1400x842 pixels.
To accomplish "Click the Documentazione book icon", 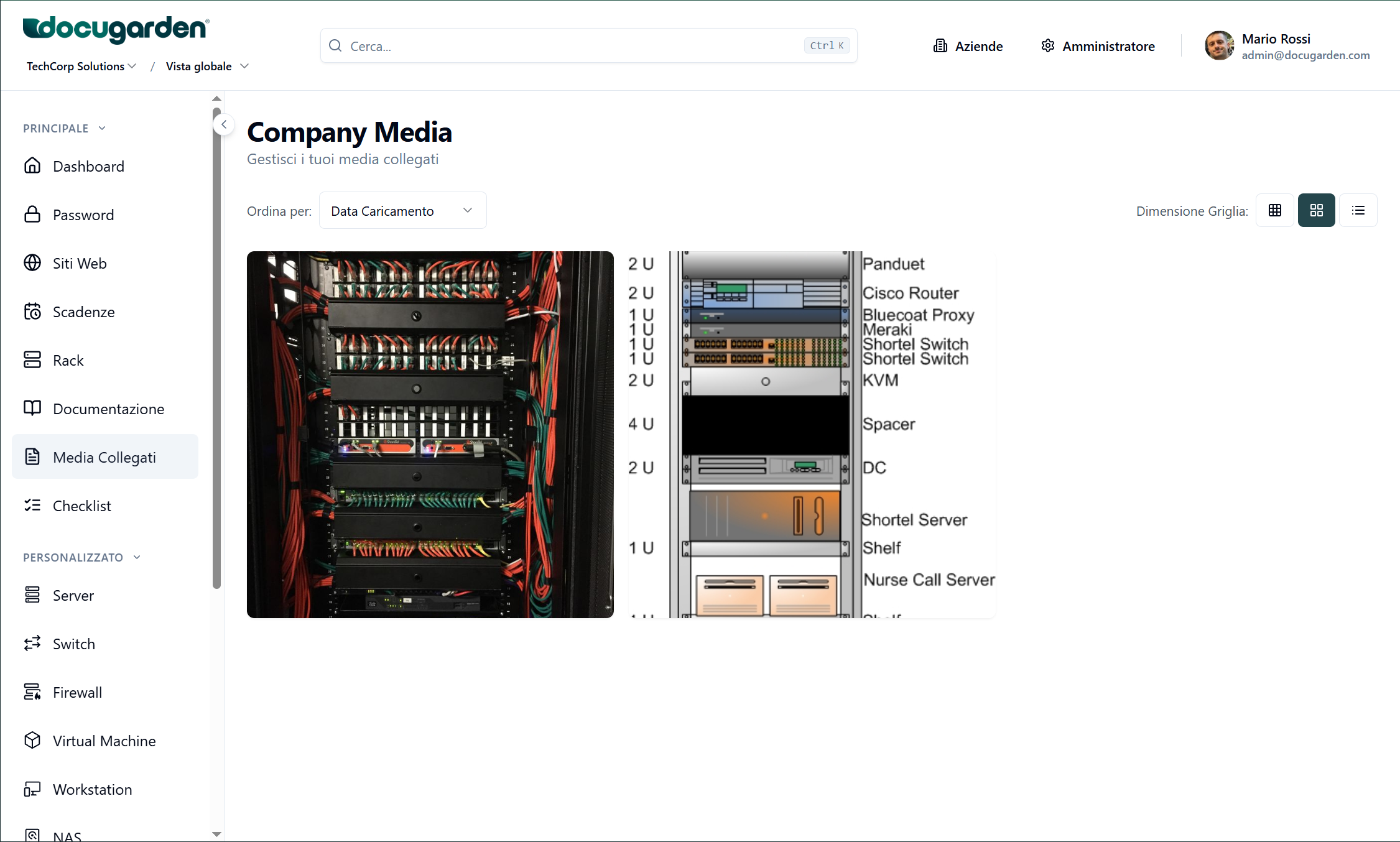I will (32, 409).
